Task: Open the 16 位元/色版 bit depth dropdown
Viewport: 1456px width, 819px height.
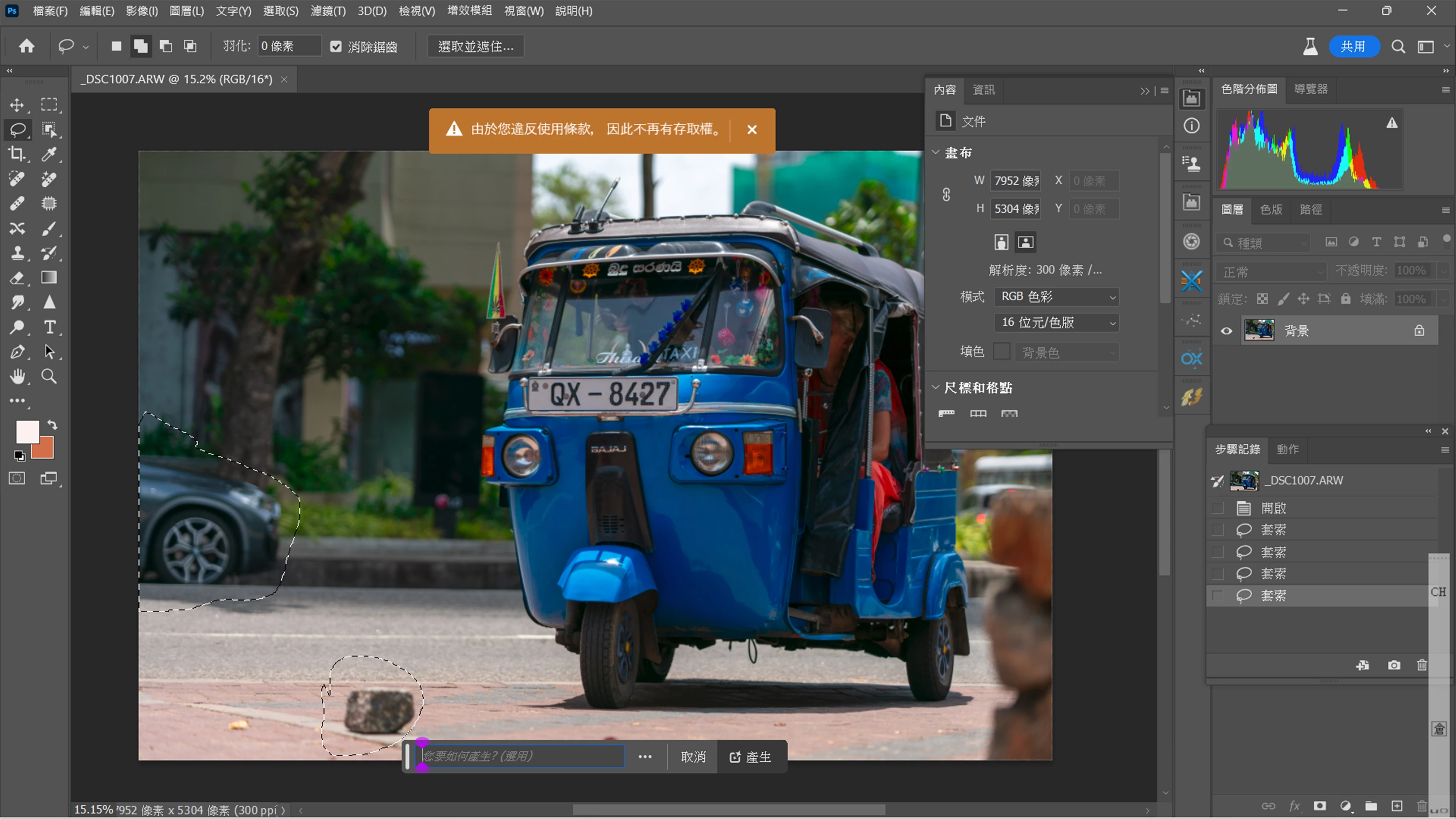Action: point(1056,323)
